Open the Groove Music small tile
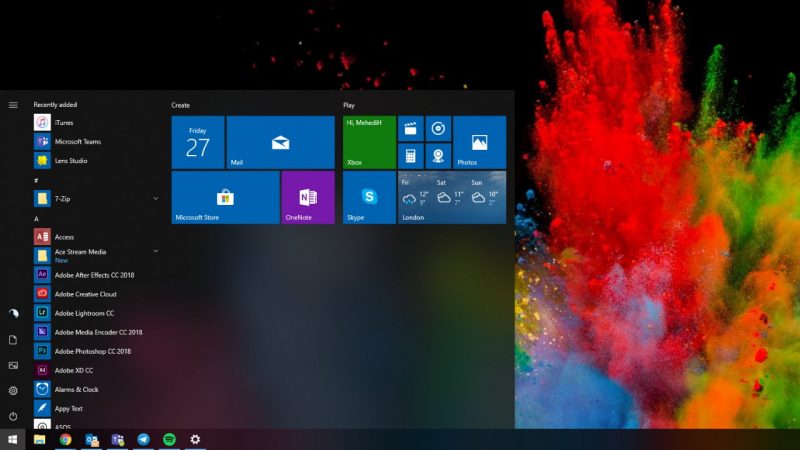Viewport: 800px width, 450px height. 438,129
